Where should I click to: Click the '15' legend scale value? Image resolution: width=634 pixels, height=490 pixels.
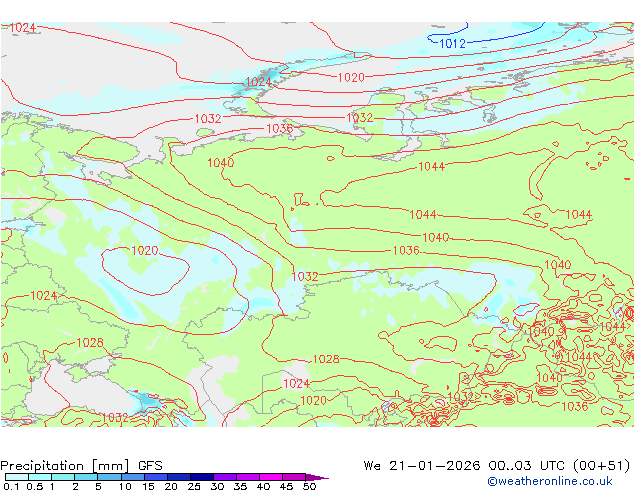click(148, 486)
